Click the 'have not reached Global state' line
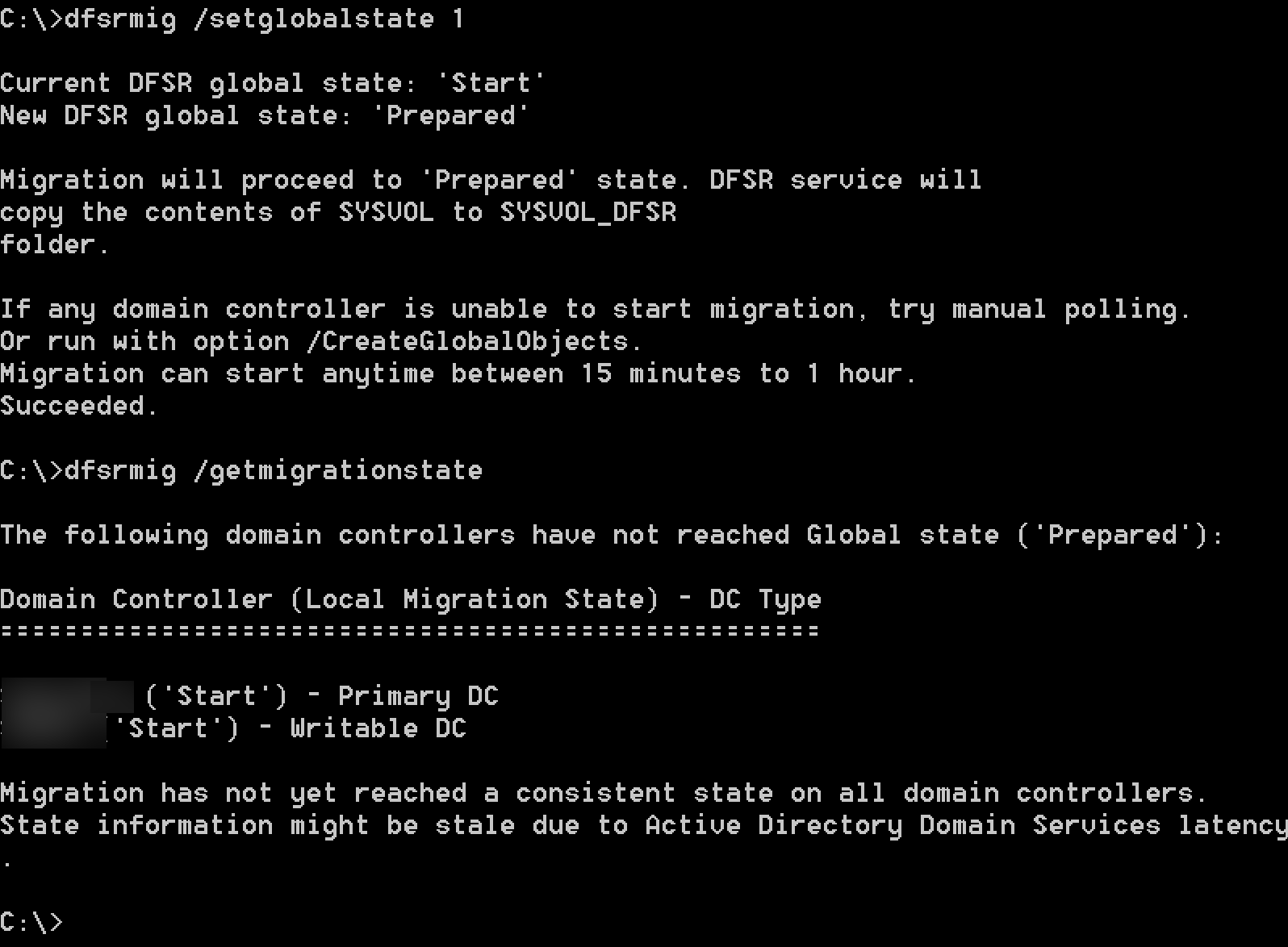Screen dimensions: 1288x947 pos(612,535)
